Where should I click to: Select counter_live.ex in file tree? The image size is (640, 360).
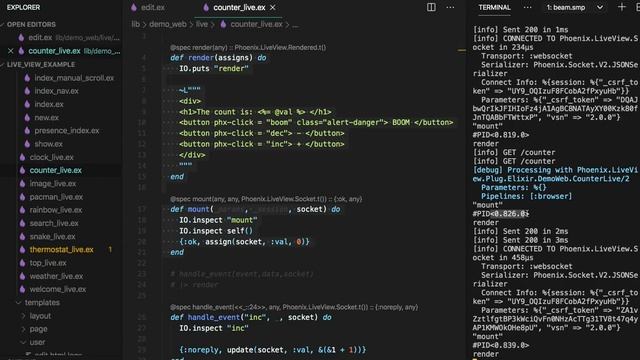(x=56, y=170)
